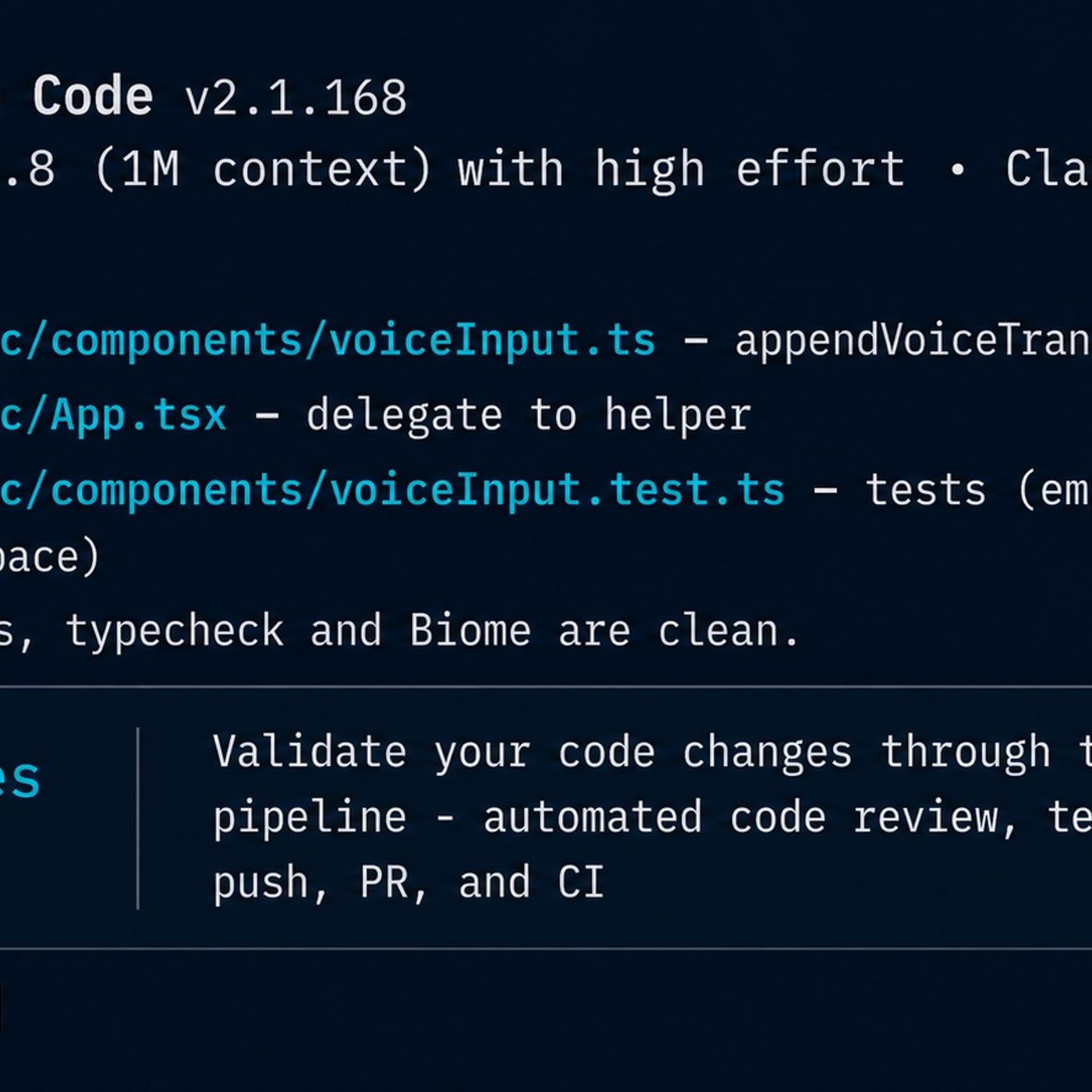This screenshot has width=1092, height=1092.
Task: Open the App.tsx file path link
Action: (114, 414)
